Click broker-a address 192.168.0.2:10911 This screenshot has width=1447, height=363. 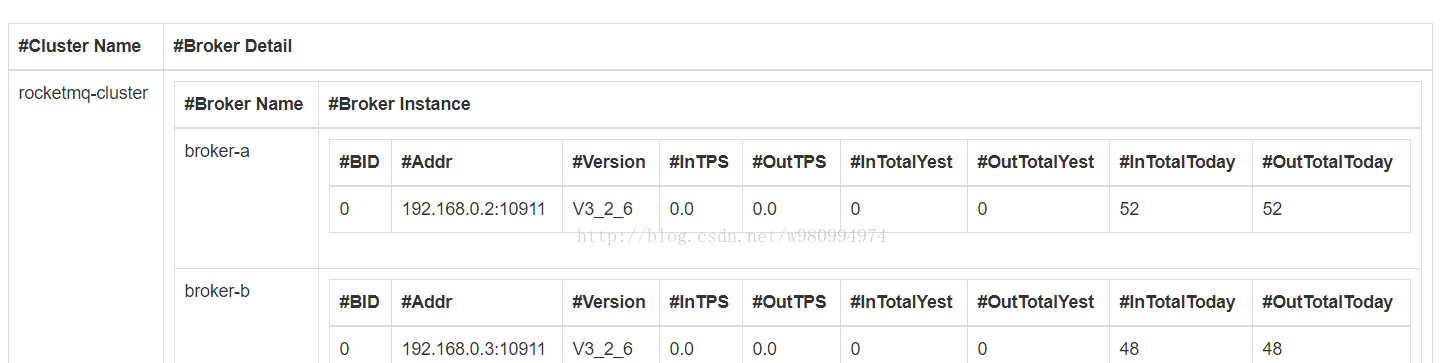point(474,209)
